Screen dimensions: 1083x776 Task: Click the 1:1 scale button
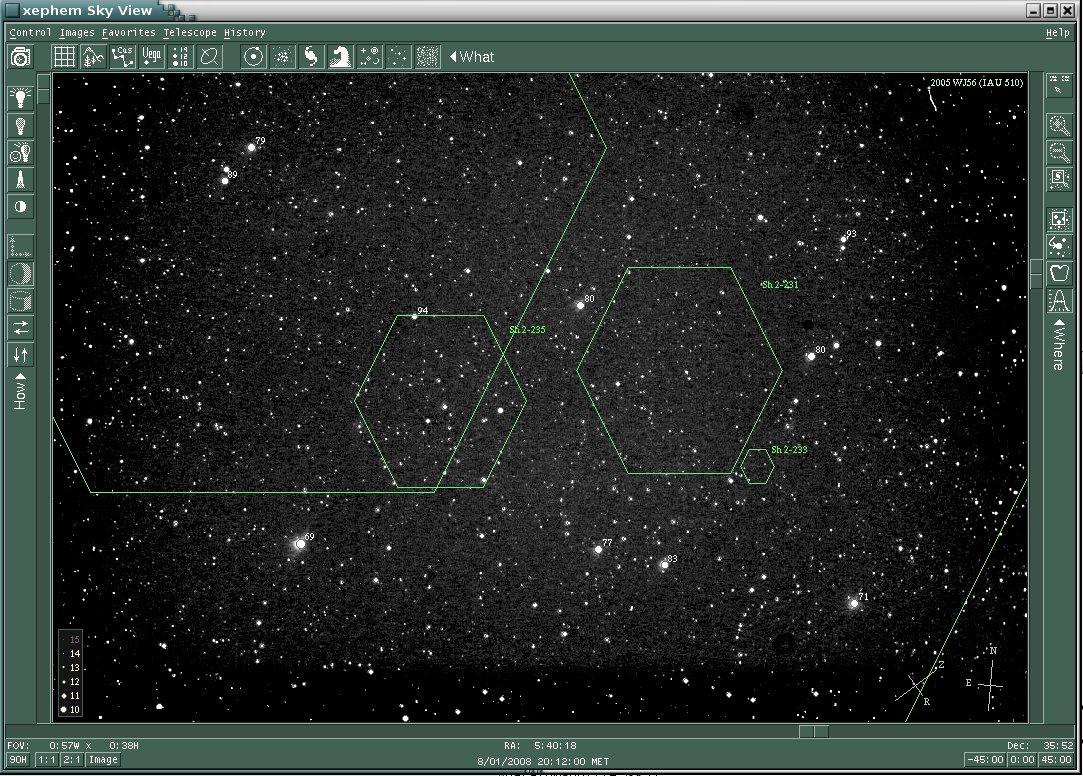(x=46, y=760)
